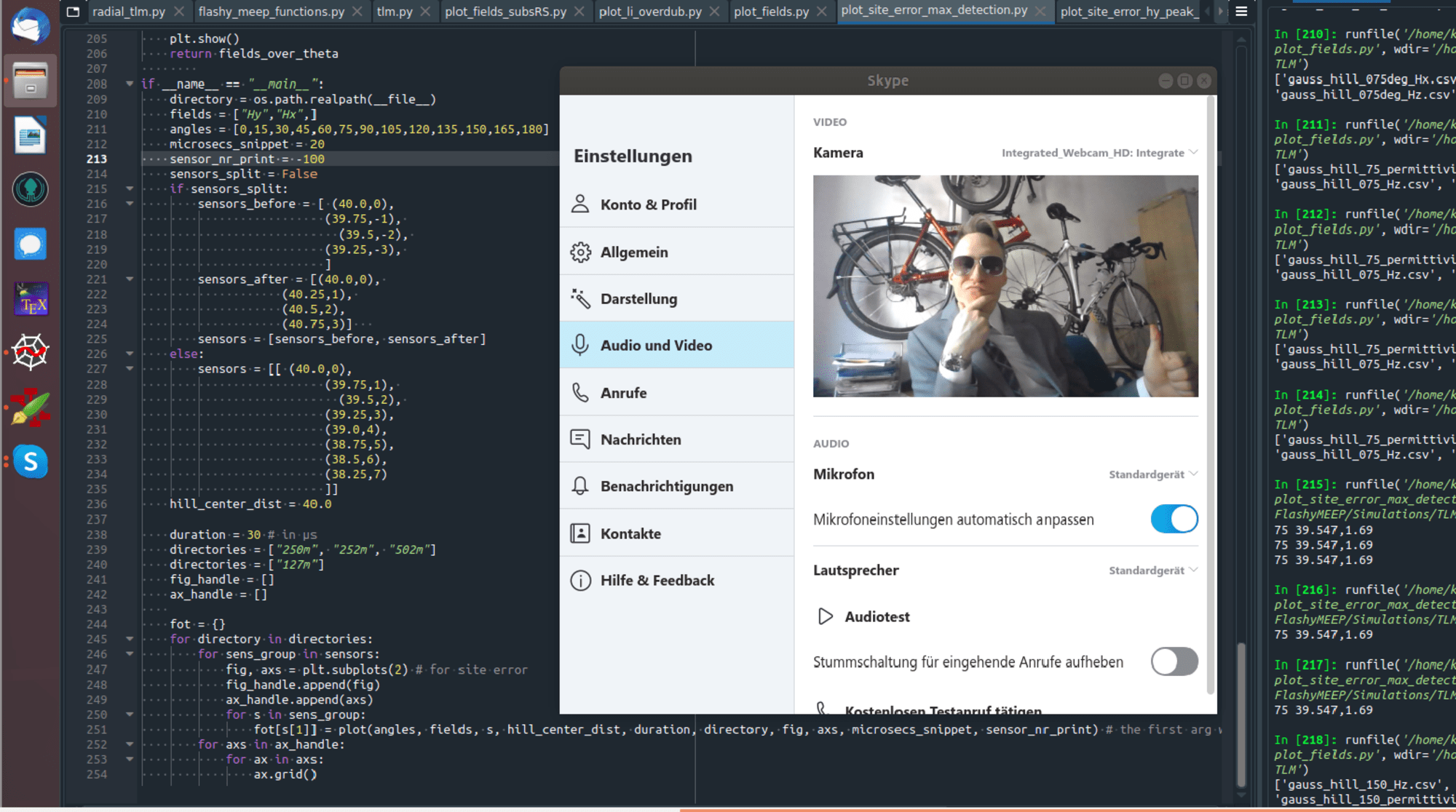Open the Signal messenger dock icon
Image resolution: width=1456 pixels, height=812 pixels.
click(31, 244)
